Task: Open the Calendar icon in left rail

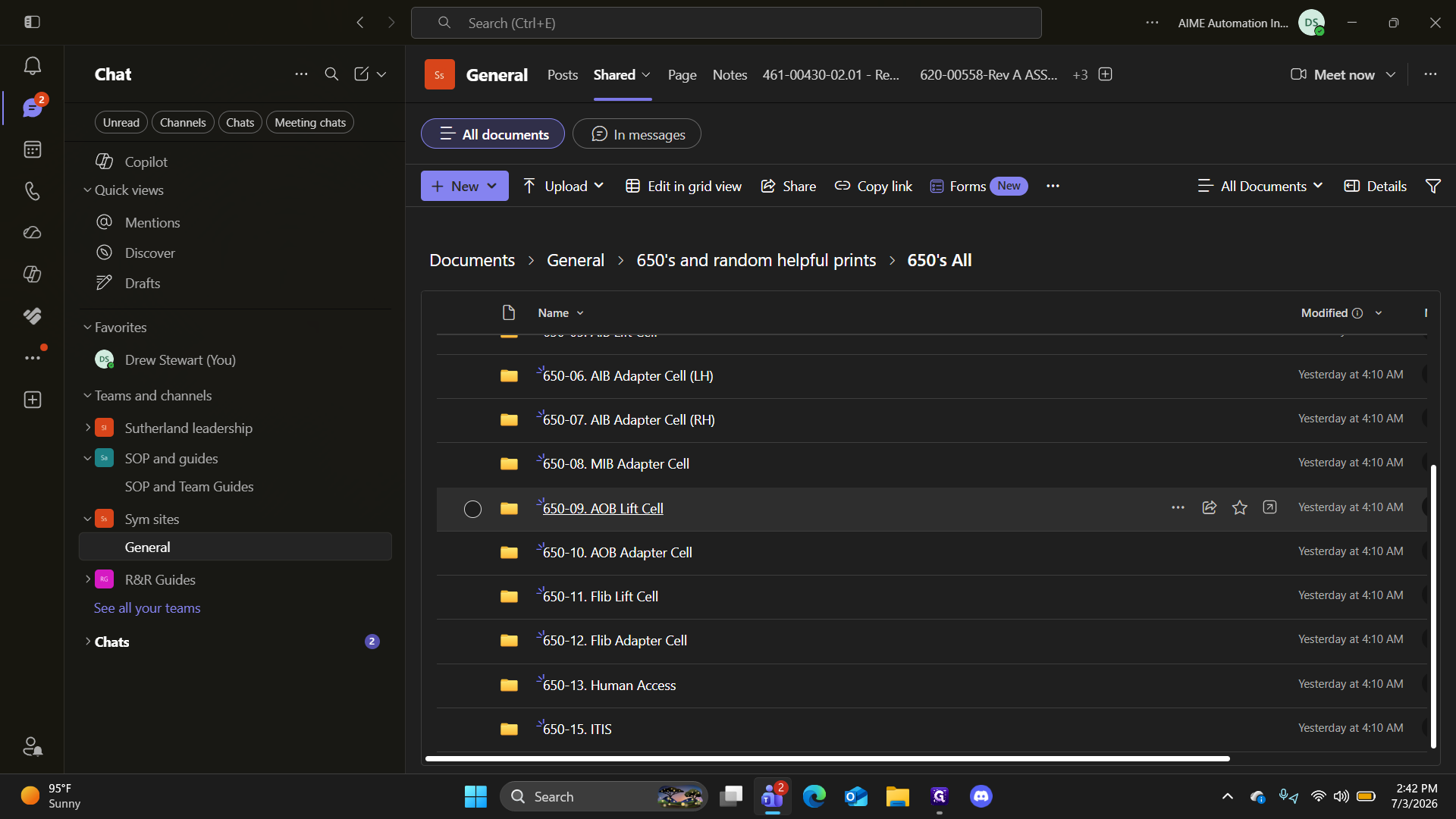Action: point(32,149)
